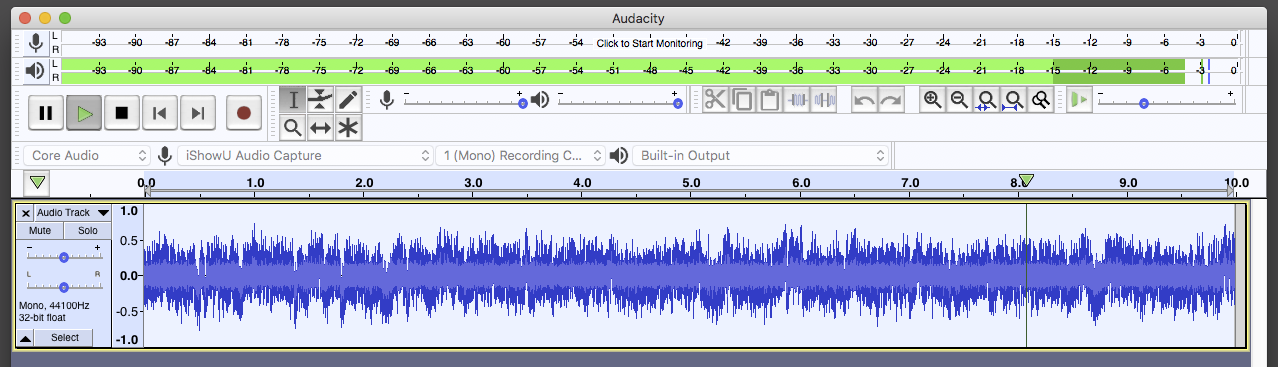
Task: Open the 1 (Mono) Recording Channels dropdown
Action: [x=520, y=155]
